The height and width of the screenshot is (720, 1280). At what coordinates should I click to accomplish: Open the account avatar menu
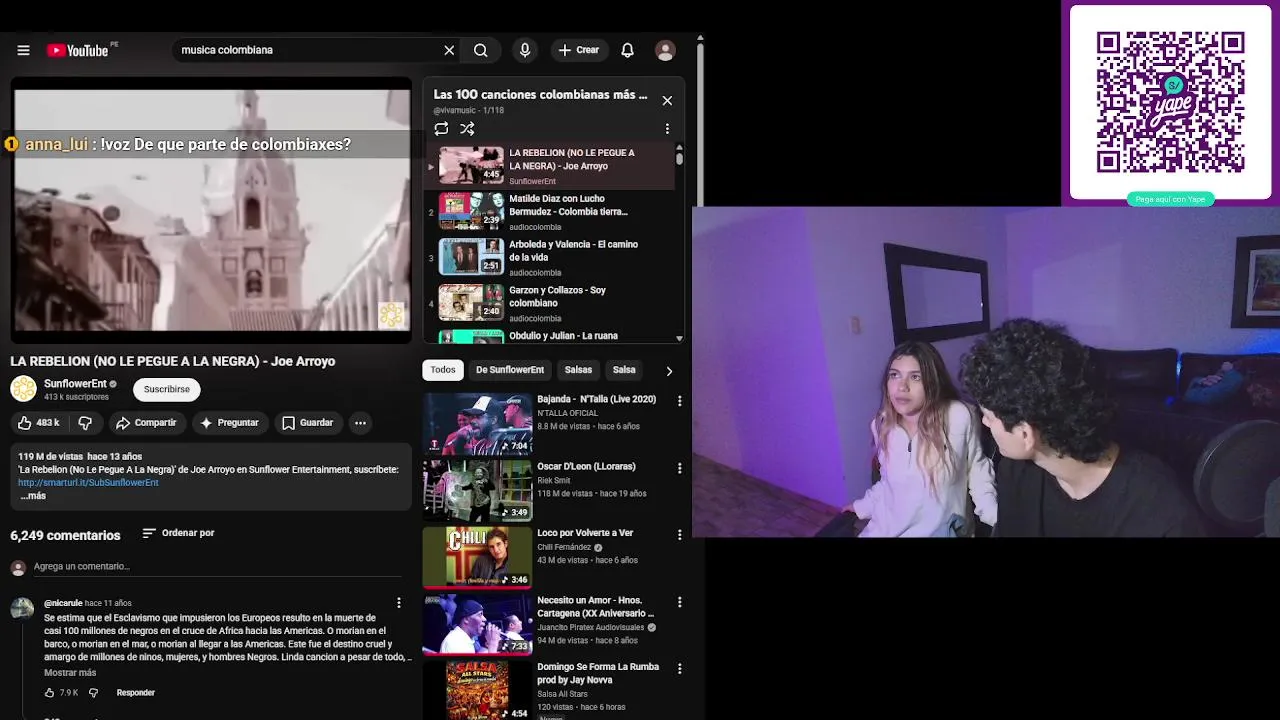(665, 50)
